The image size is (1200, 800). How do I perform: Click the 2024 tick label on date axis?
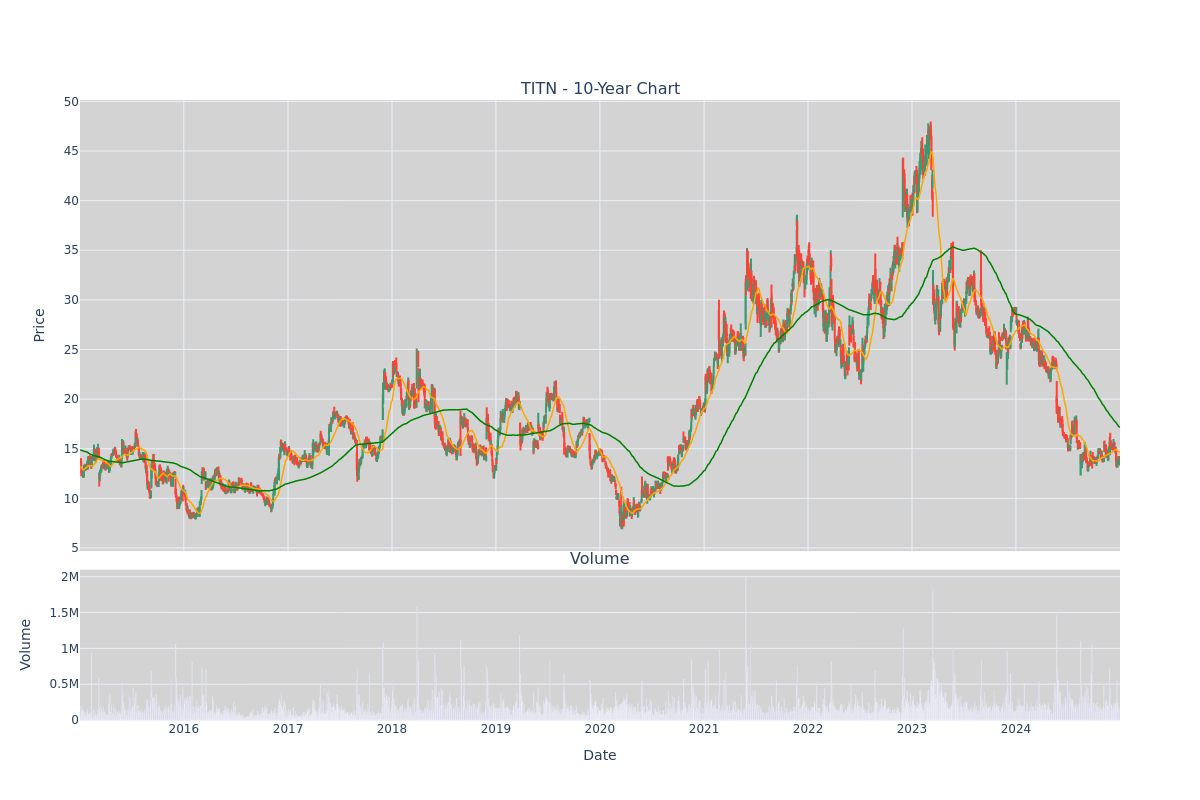(1016, 729)
